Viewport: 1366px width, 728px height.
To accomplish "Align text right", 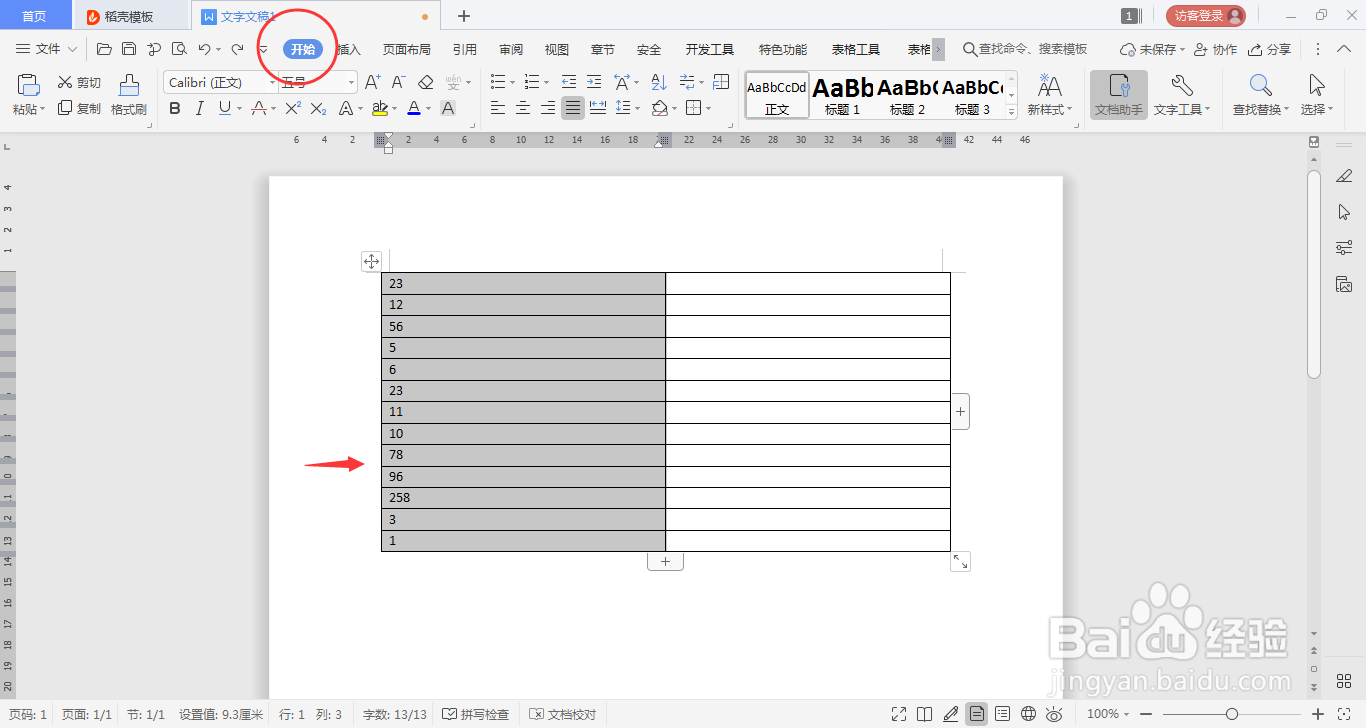I will pos(548,108).
